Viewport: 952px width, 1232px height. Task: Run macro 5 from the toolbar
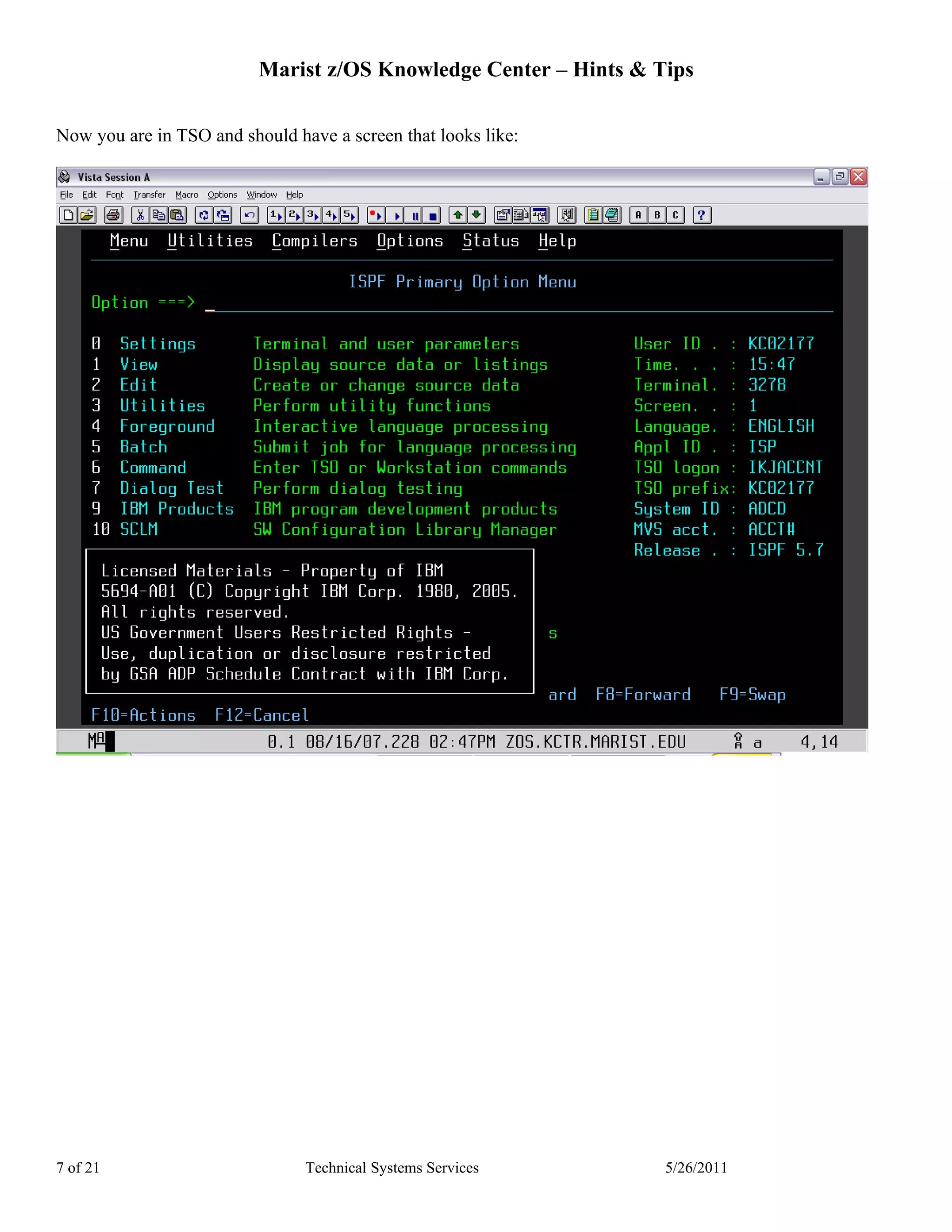click(x=349, y=215)
